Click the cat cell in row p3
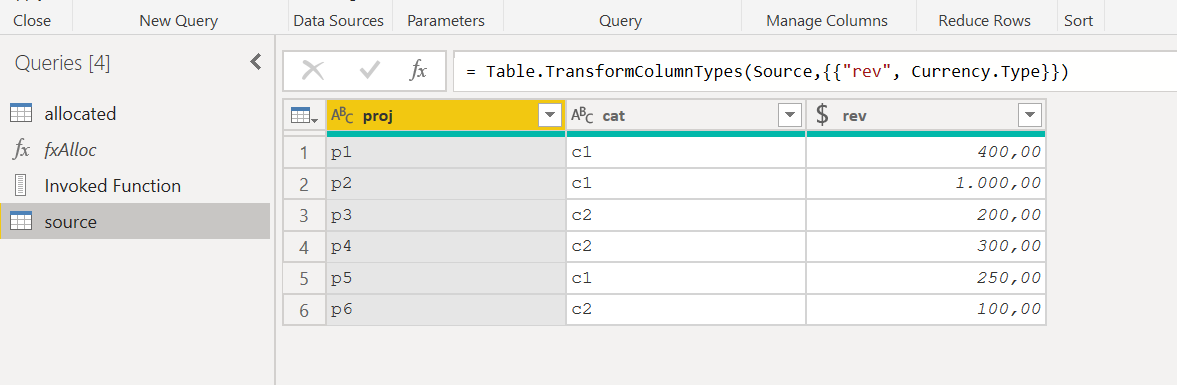 [x=685, y=215]
